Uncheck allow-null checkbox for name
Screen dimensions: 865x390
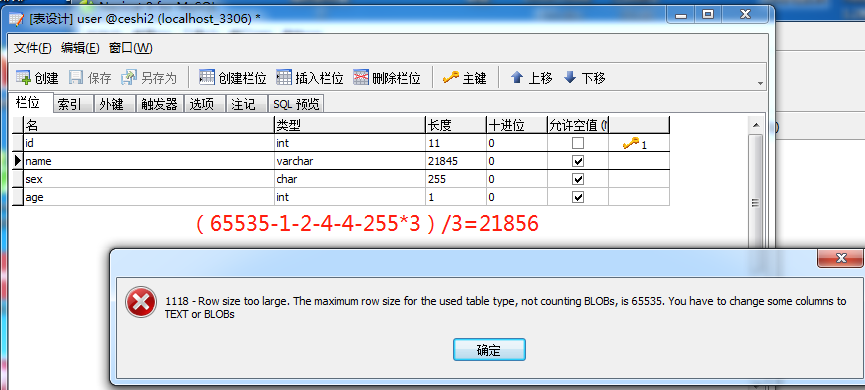point(578,162)
